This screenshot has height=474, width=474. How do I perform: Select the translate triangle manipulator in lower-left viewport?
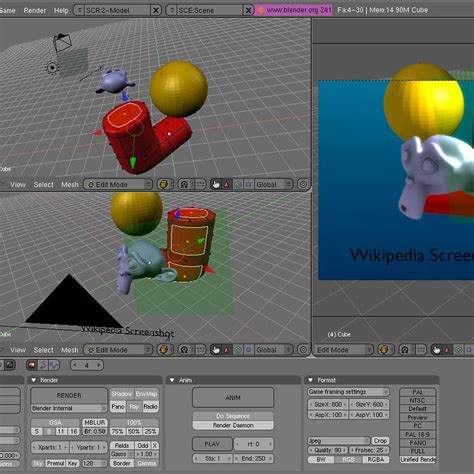coord(227,350)
